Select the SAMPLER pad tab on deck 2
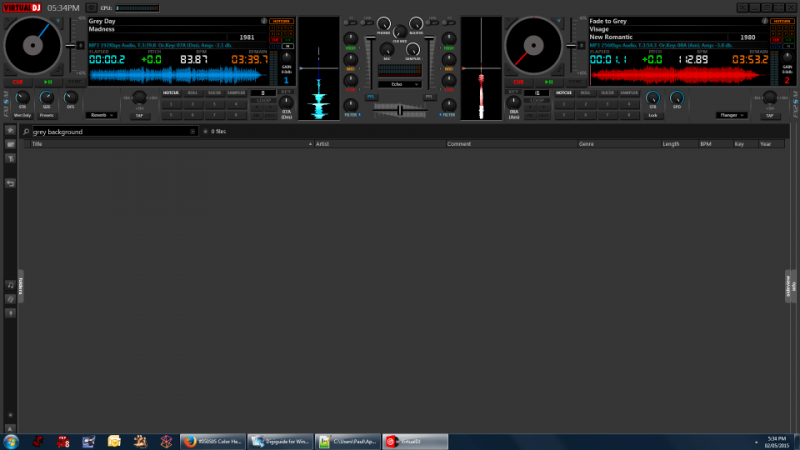Screen dimensions: 800x450 click(x=629, y=93)
